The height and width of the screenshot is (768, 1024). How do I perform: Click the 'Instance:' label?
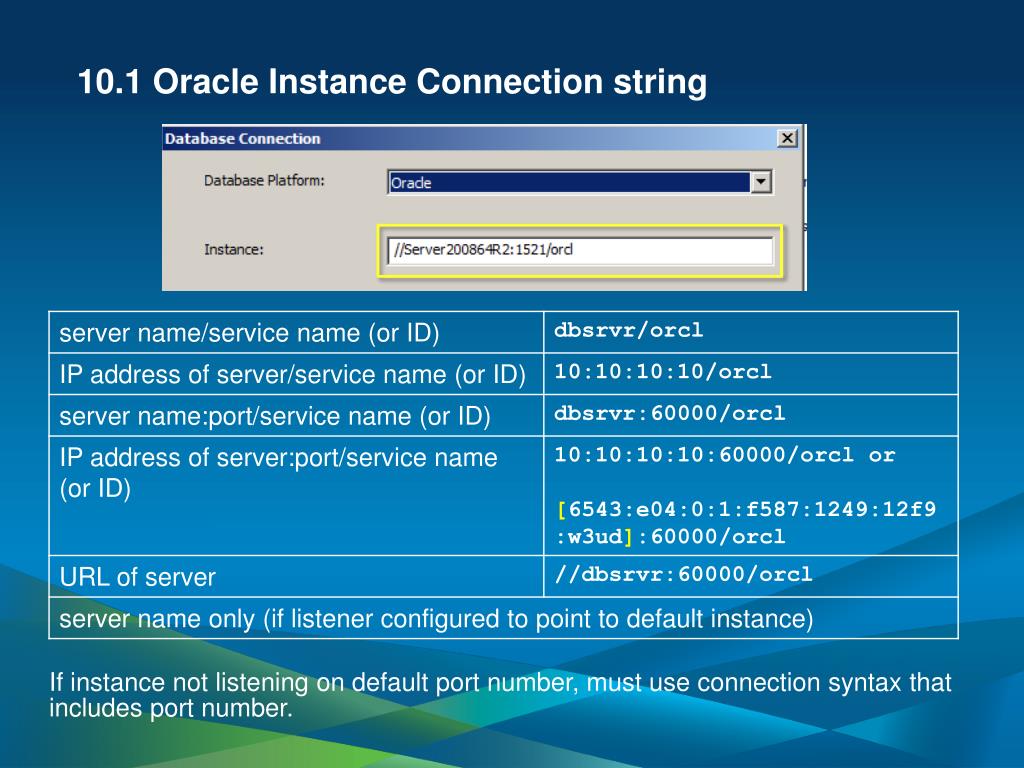coord(234,249)
